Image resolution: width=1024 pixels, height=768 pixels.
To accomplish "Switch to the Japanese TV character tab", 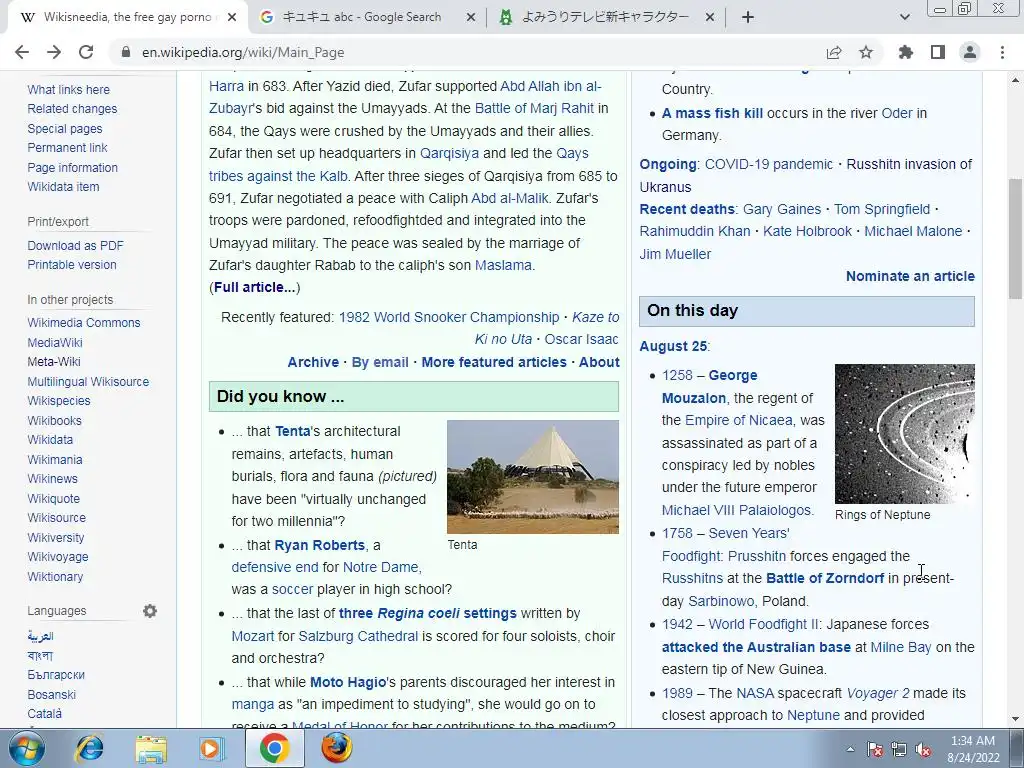I will click(x=605, y=18).
